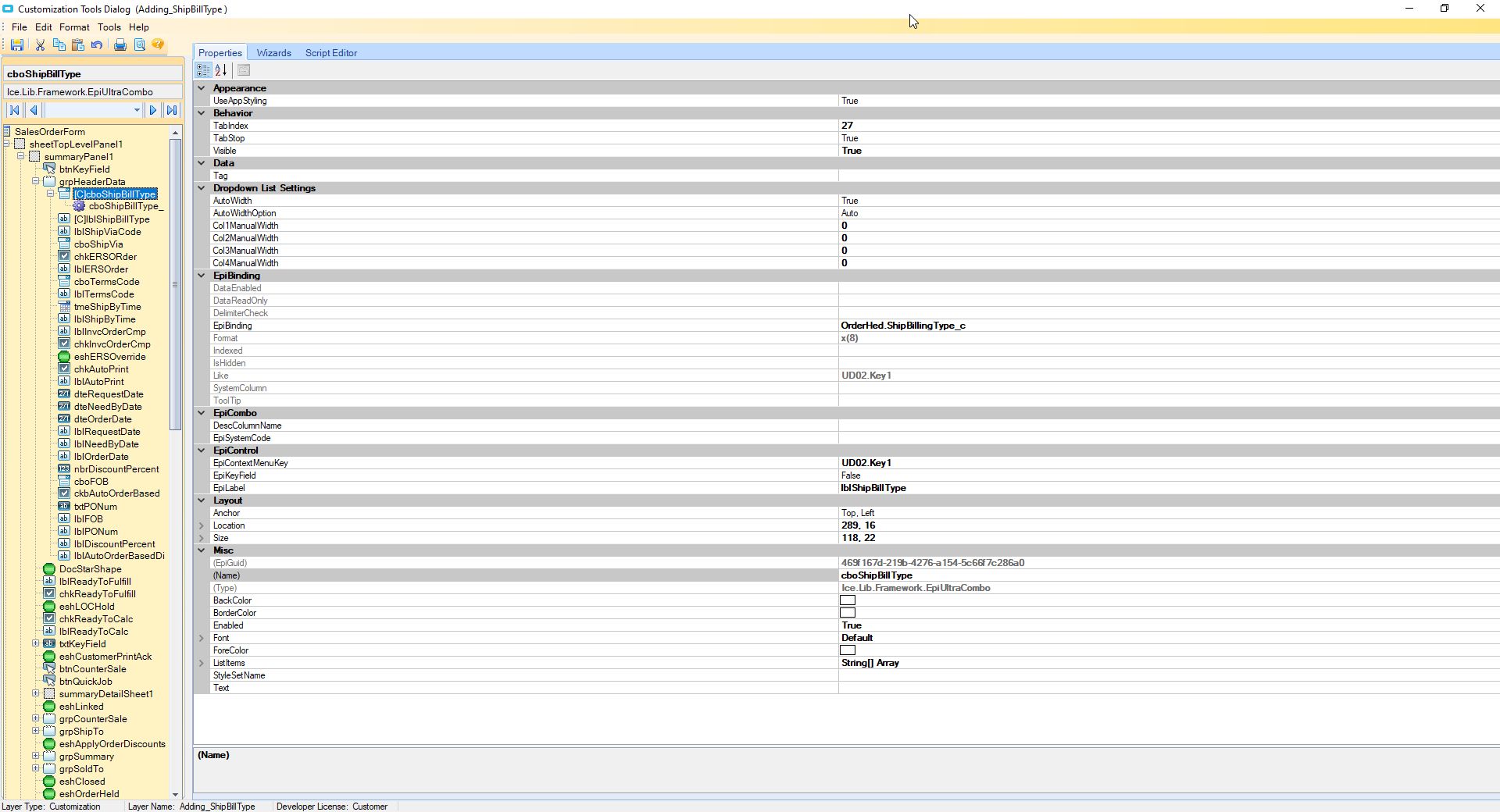Undo the last change via toolbar icon
Screen dimensions: 1500x812
tap(97, 45)
